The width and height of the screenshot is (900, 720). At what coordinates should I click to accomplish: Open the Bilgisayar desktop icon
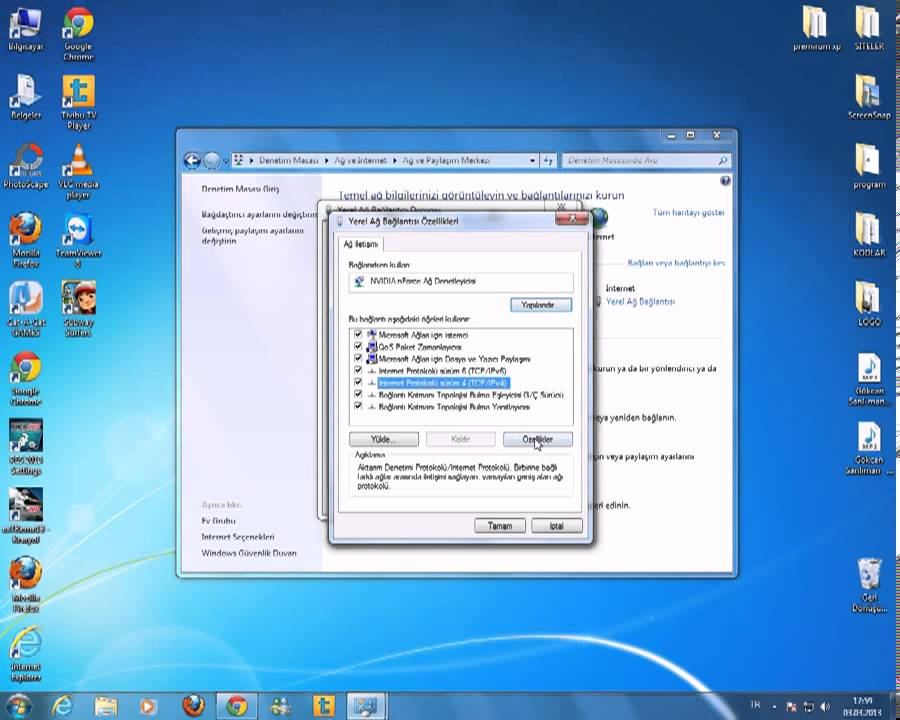pos(25,30)
